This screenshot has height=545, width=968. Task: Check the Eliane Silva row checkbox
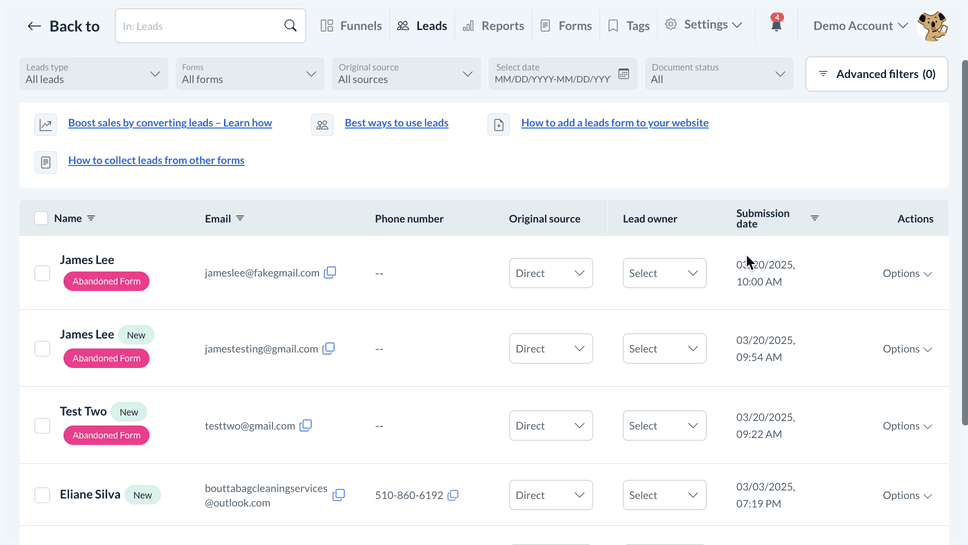(42, 495)
